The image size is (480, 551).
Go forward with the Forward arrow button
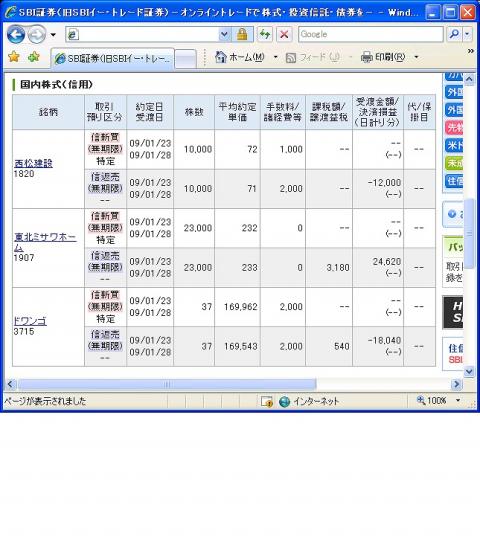[x=37, y=35]
